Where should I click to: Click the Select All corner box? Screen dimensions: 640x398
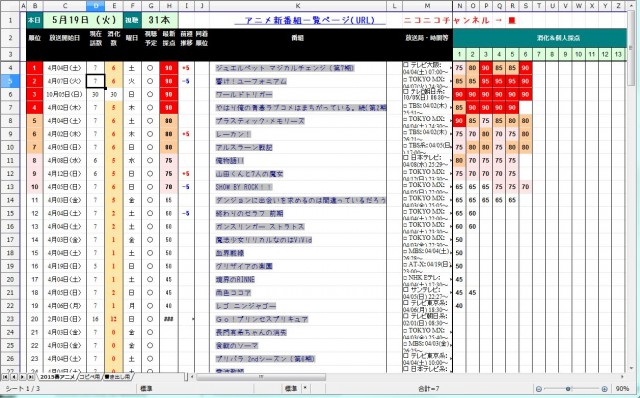click(x=10, y=5)
